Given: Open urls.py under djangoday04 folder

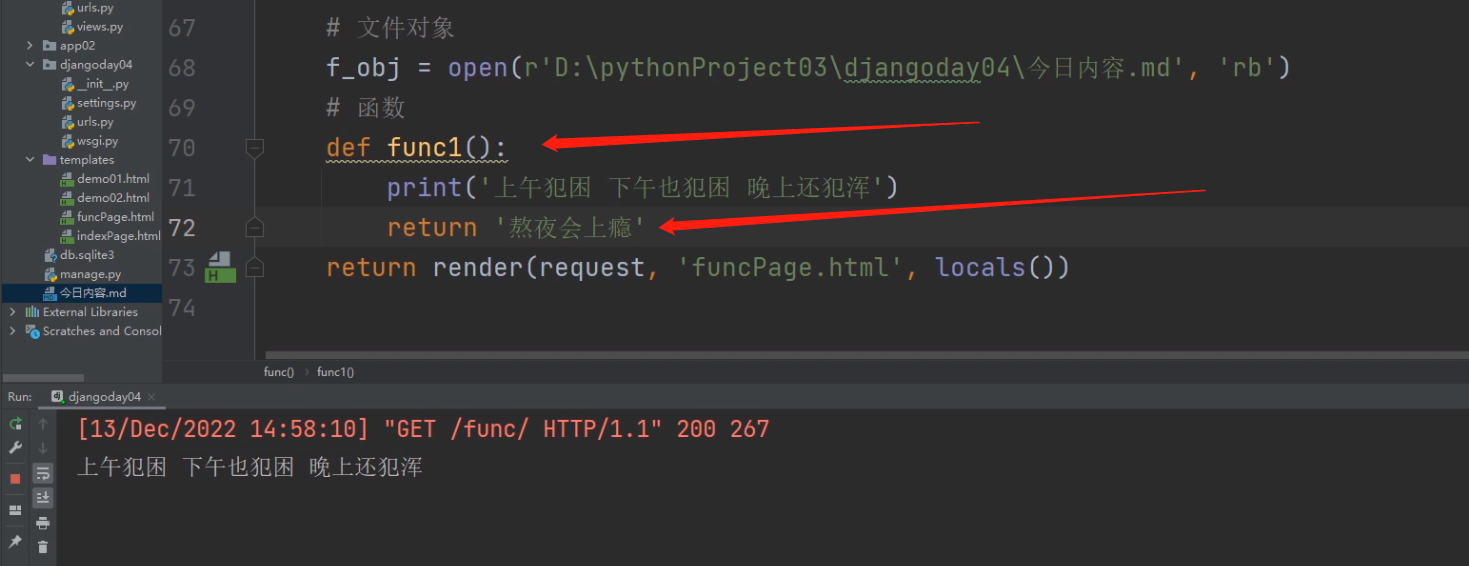Looking at the screenshot, I should 95,122.
